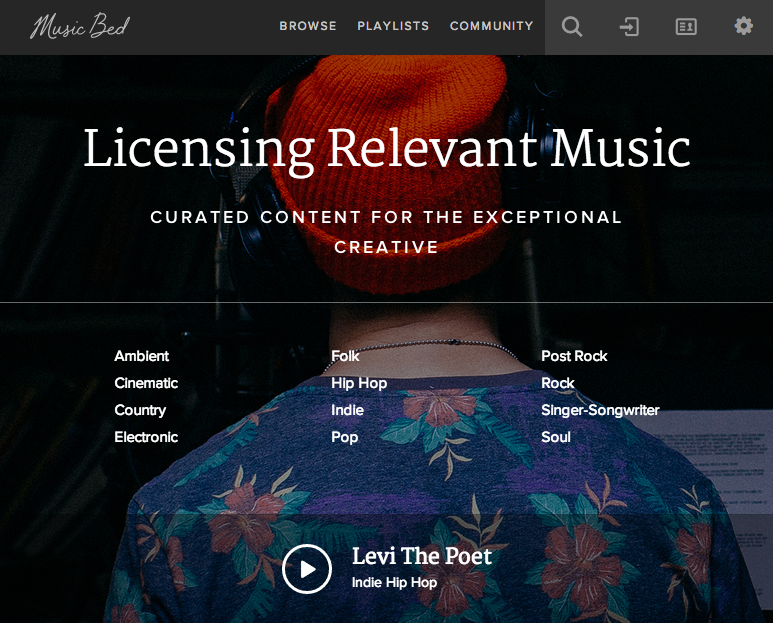Select the Cinematic genre

point(146,383)
